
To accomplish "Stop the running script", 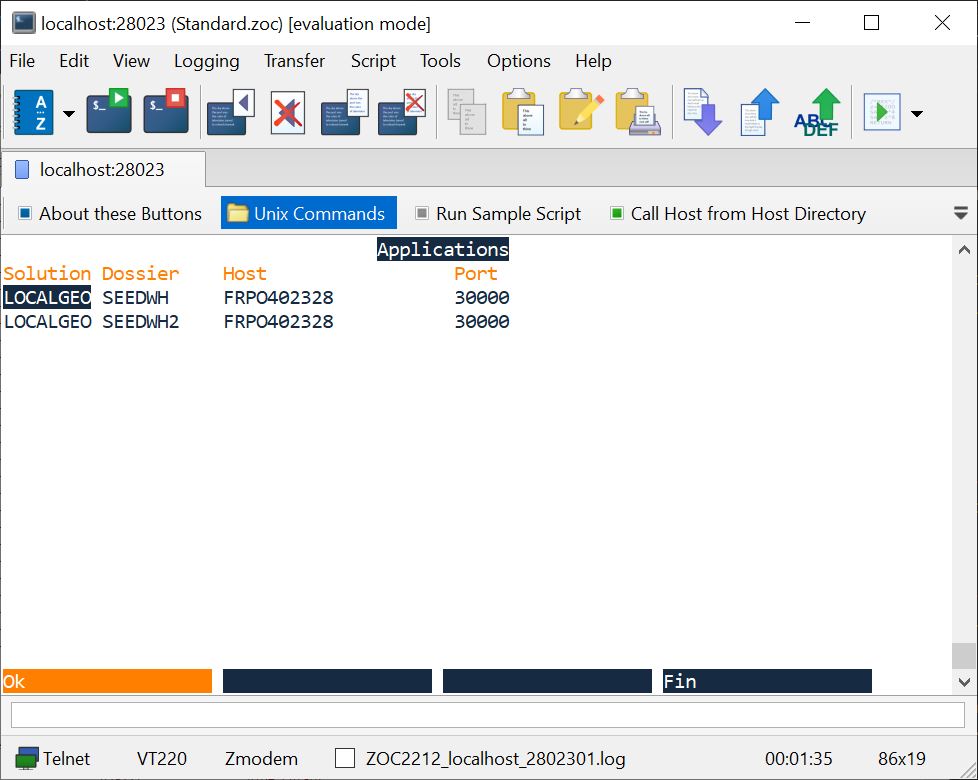I will coord(166,111).
